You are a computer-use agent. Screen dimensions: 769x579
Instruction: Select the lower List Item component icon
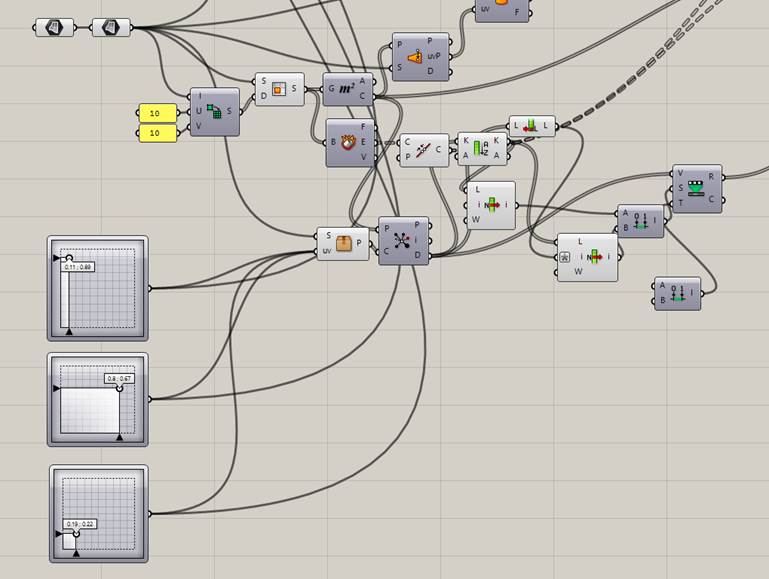pyautogui.click(x=590, y=257)
